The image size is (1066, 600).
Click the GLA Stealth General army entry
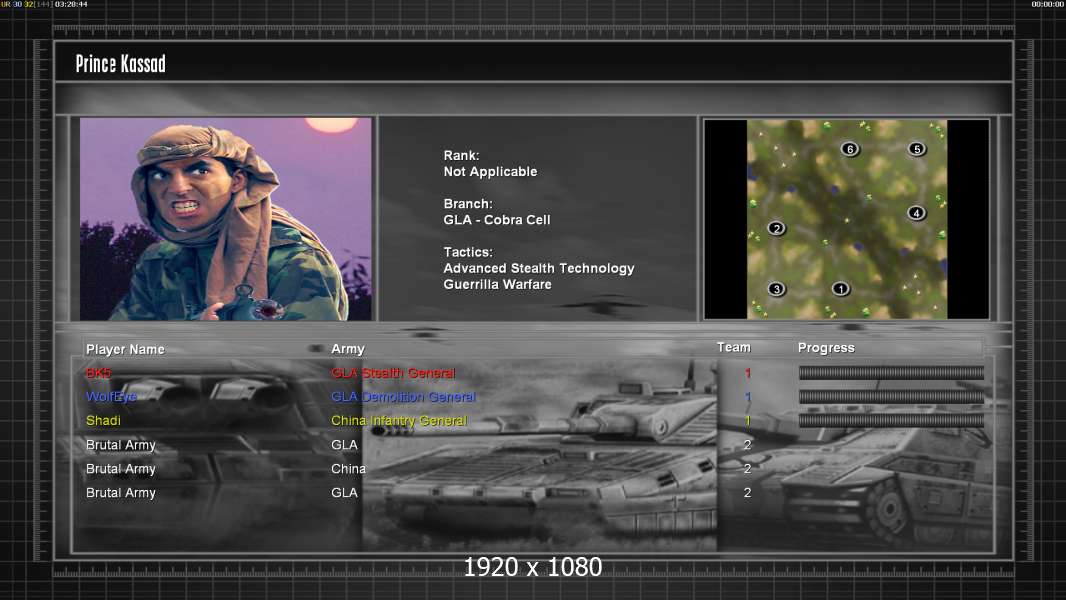click(x=393, y=373)
